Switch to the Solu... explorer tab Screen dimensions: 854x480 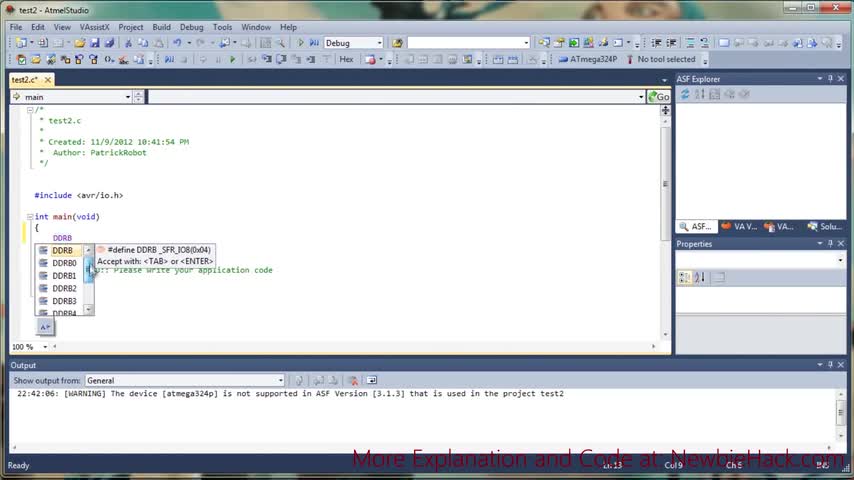(x=825, y=226)
